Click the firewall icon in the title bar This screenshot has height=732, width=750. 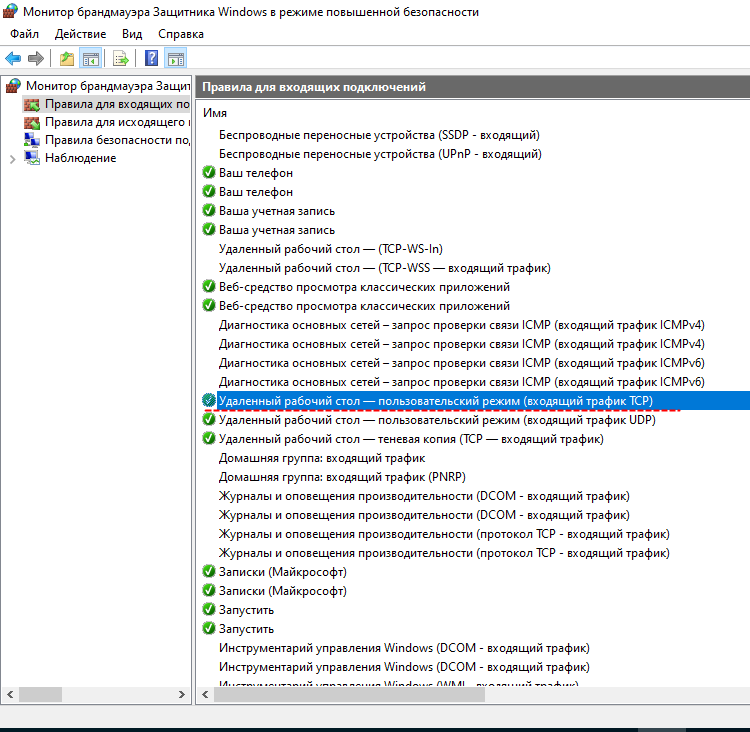11,11
